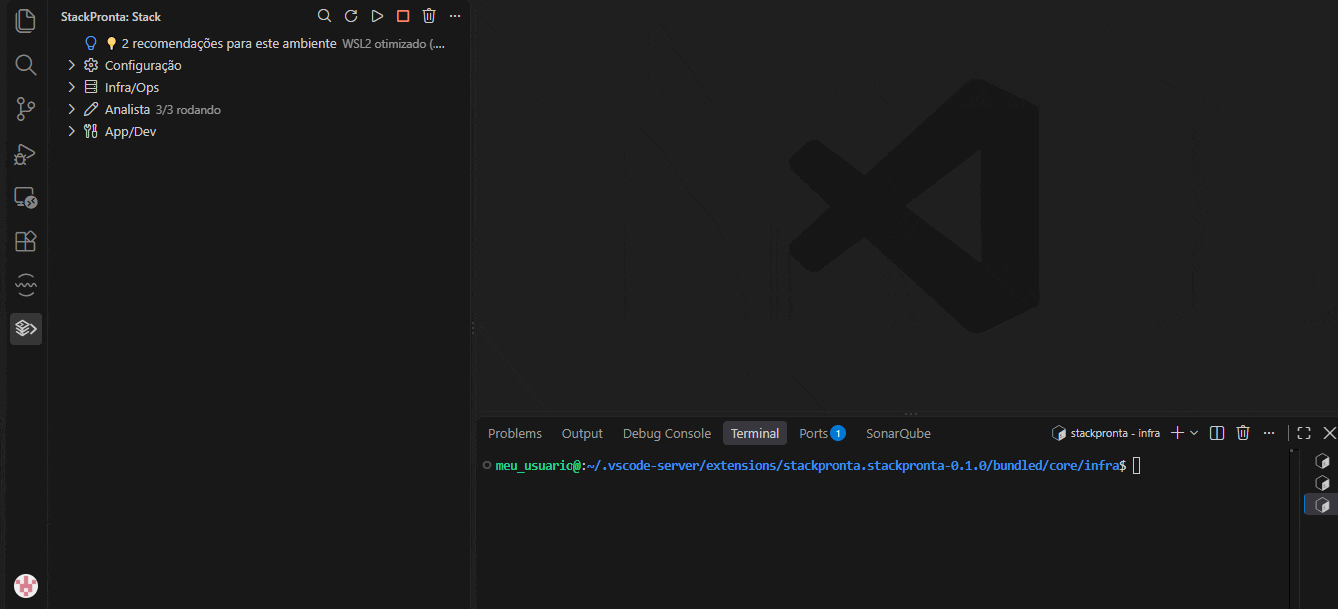Viewport: 1338px width, 609px height.
Task: Select the first terminal in list
Action: pos(1322,461)
